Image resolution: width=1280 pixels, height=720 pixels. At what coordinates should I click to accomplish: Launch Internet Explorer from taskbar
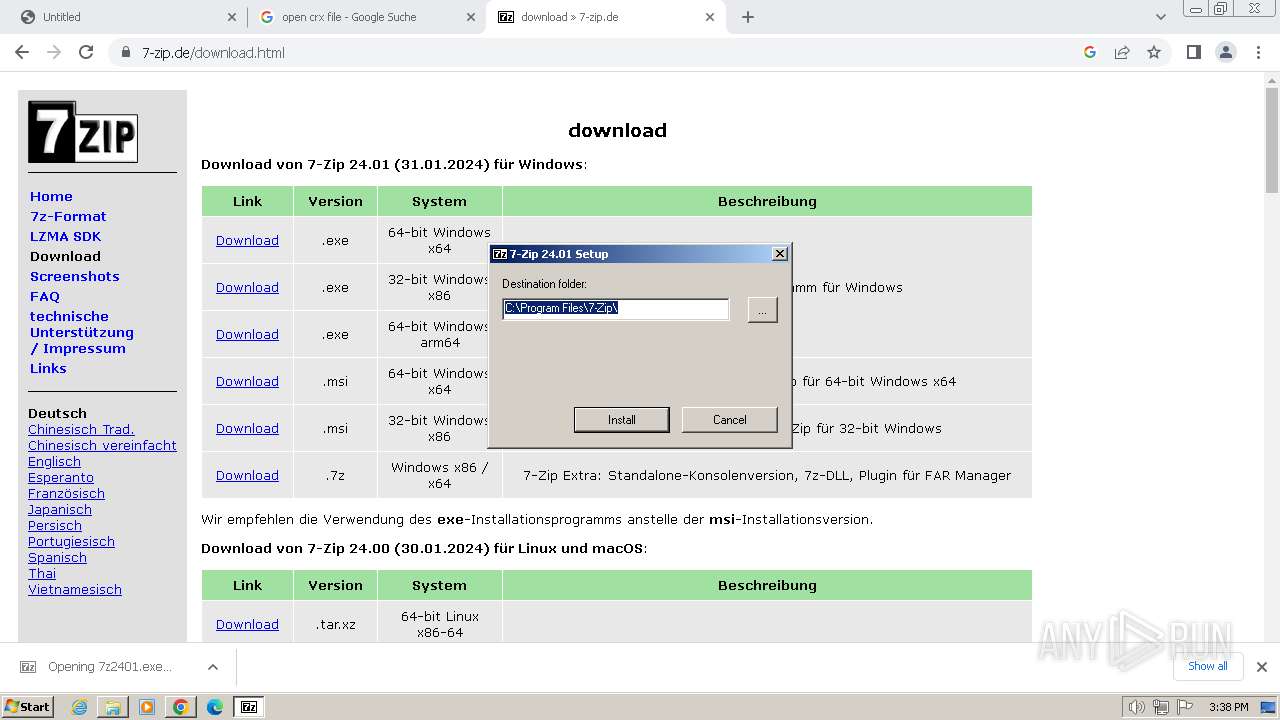pos(79,707)
